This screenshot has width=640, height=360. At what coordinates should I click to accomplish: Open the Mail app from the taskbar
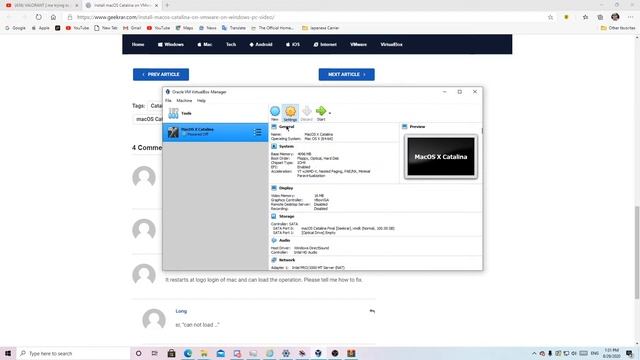[220, 353]
